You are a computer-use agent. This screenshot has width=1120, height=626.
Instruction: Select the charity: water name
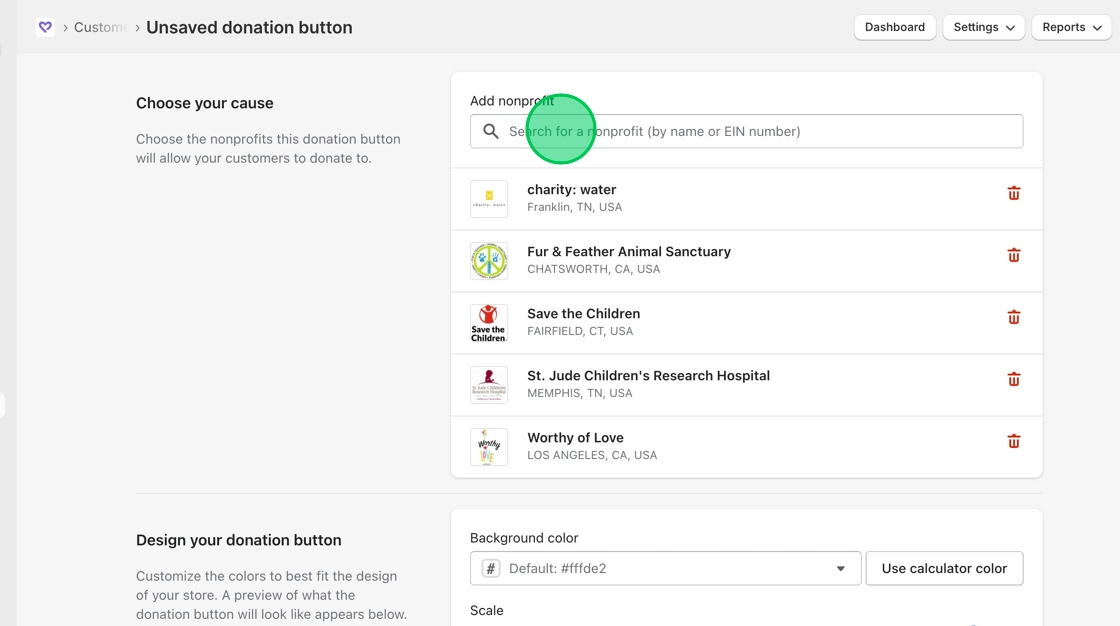(x=571, y=189)
